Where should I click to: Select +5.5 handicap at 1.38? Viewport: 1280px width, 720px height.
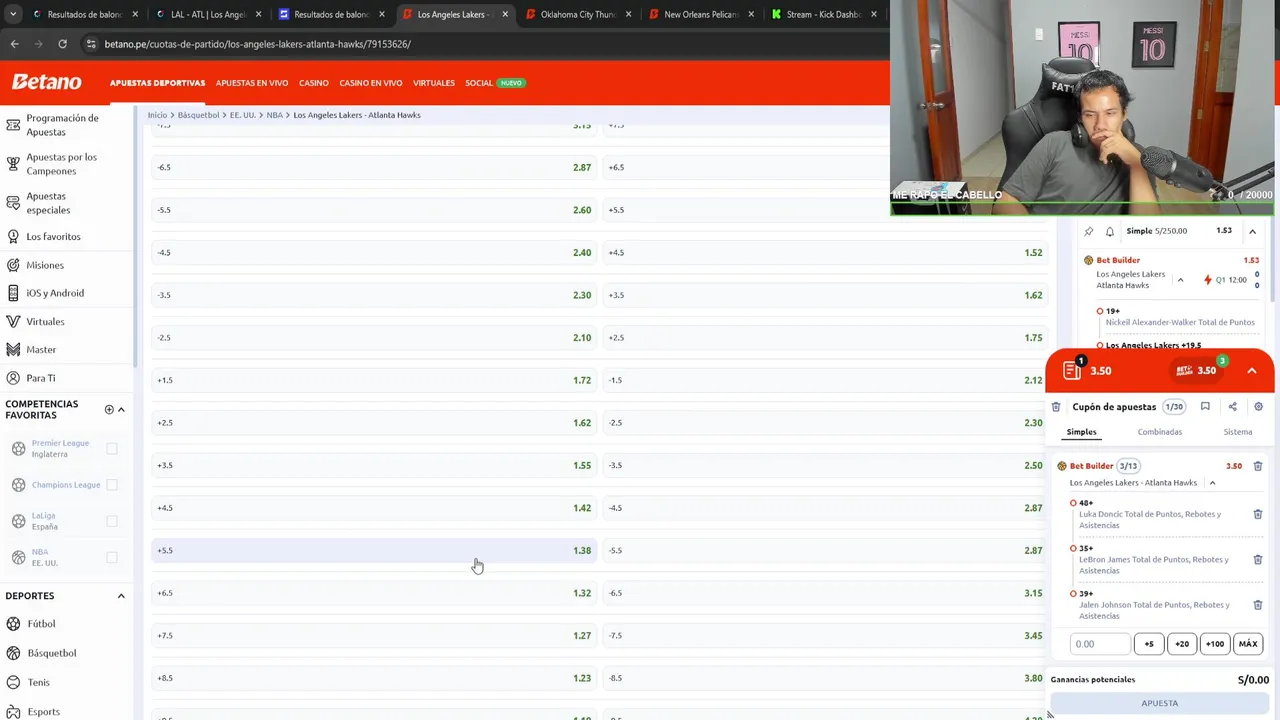[x=374, y=550]
